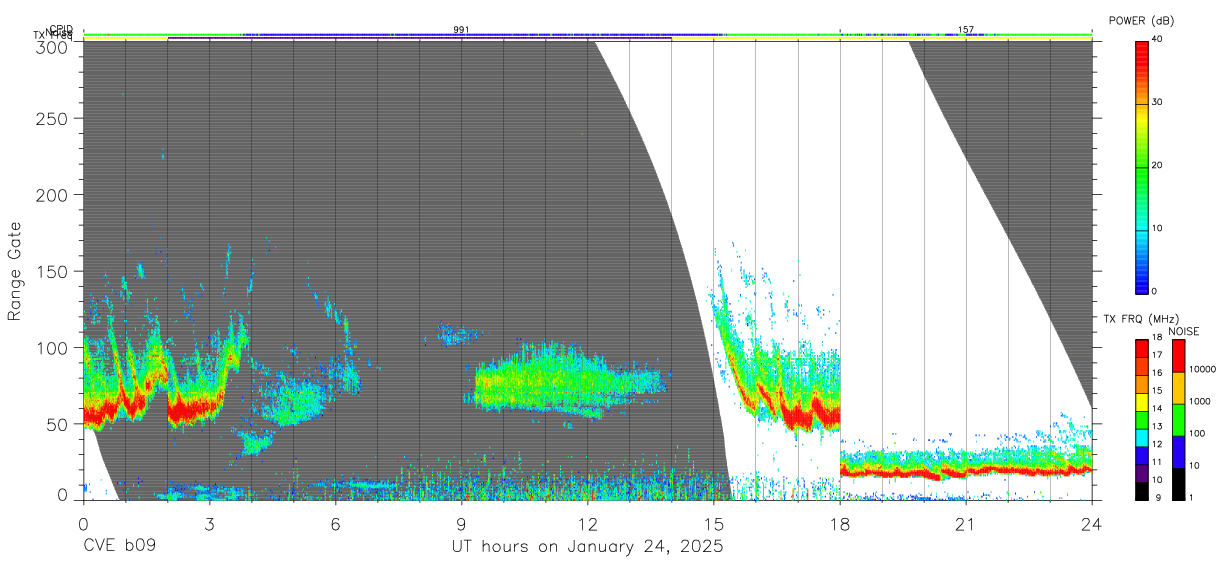Image resolution: width=1228 pixels, height=567 pixels.
Task: Click the CPID value 991 above the plot
Action: point(461,30)
